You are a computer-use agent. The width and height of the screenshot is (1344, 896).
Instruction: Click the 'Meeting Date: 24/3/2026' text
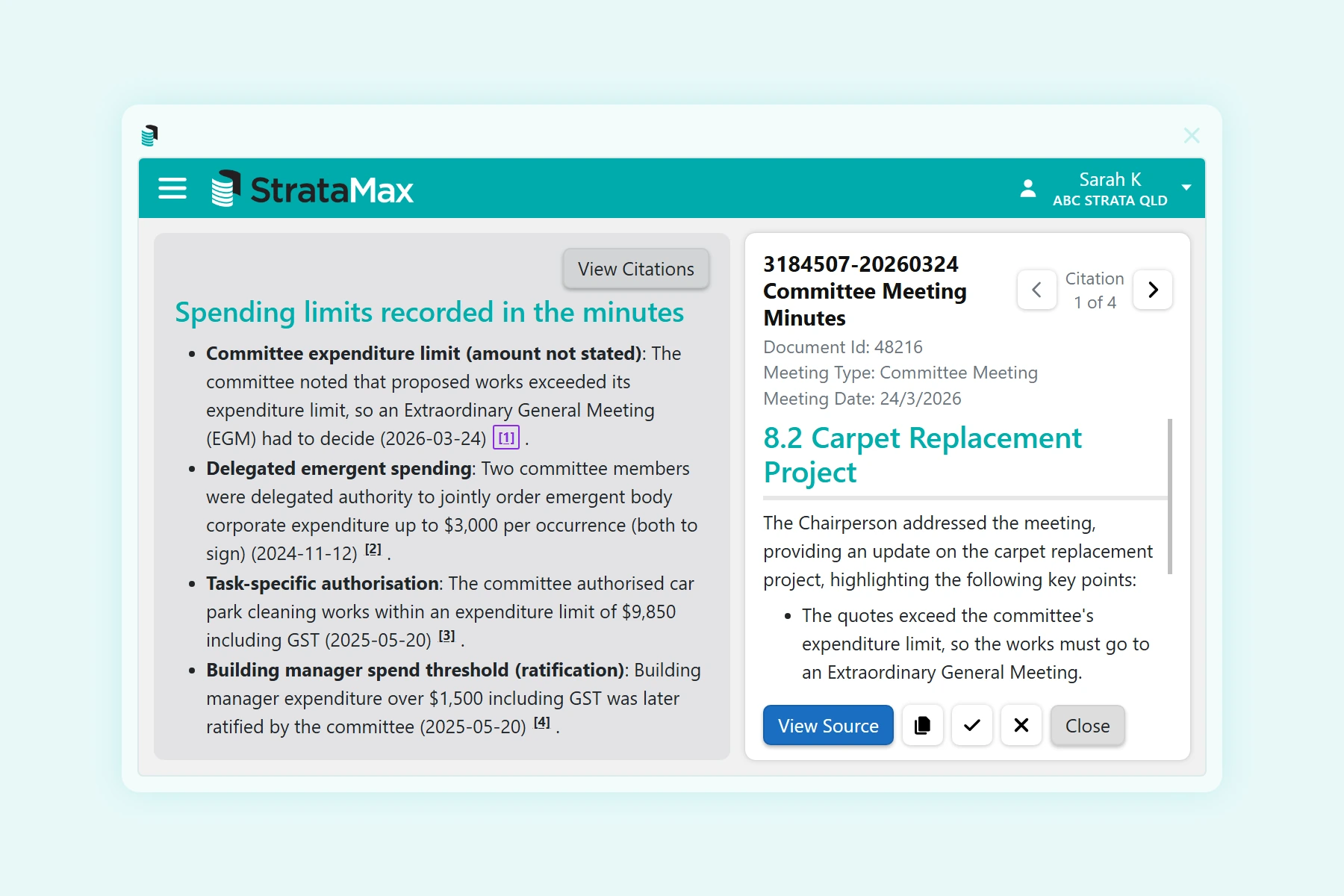[x=862, y=399]
